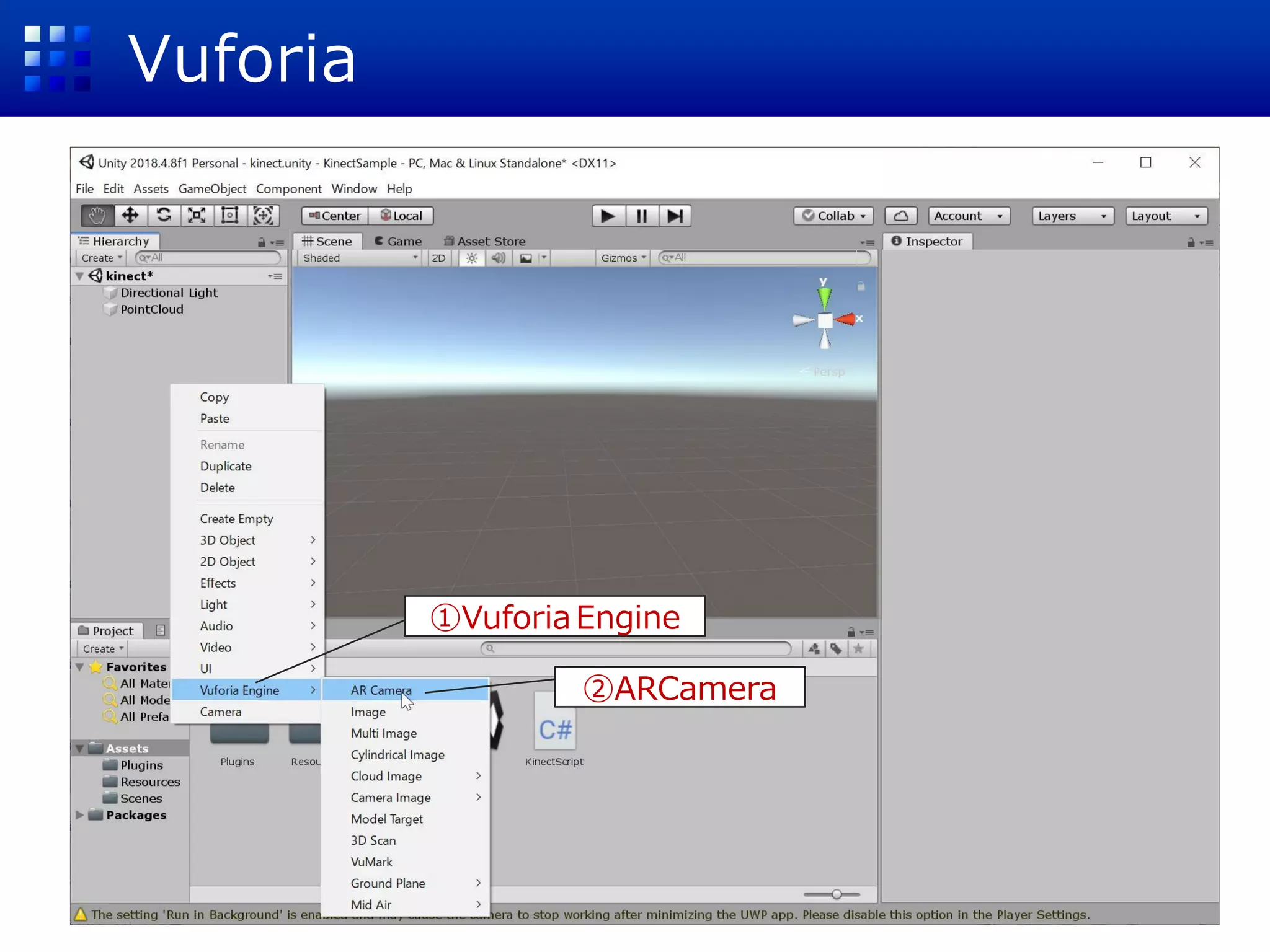Toggle Local handle rotation
Viewport: 1270px width, 952px height.
point(401,216)
